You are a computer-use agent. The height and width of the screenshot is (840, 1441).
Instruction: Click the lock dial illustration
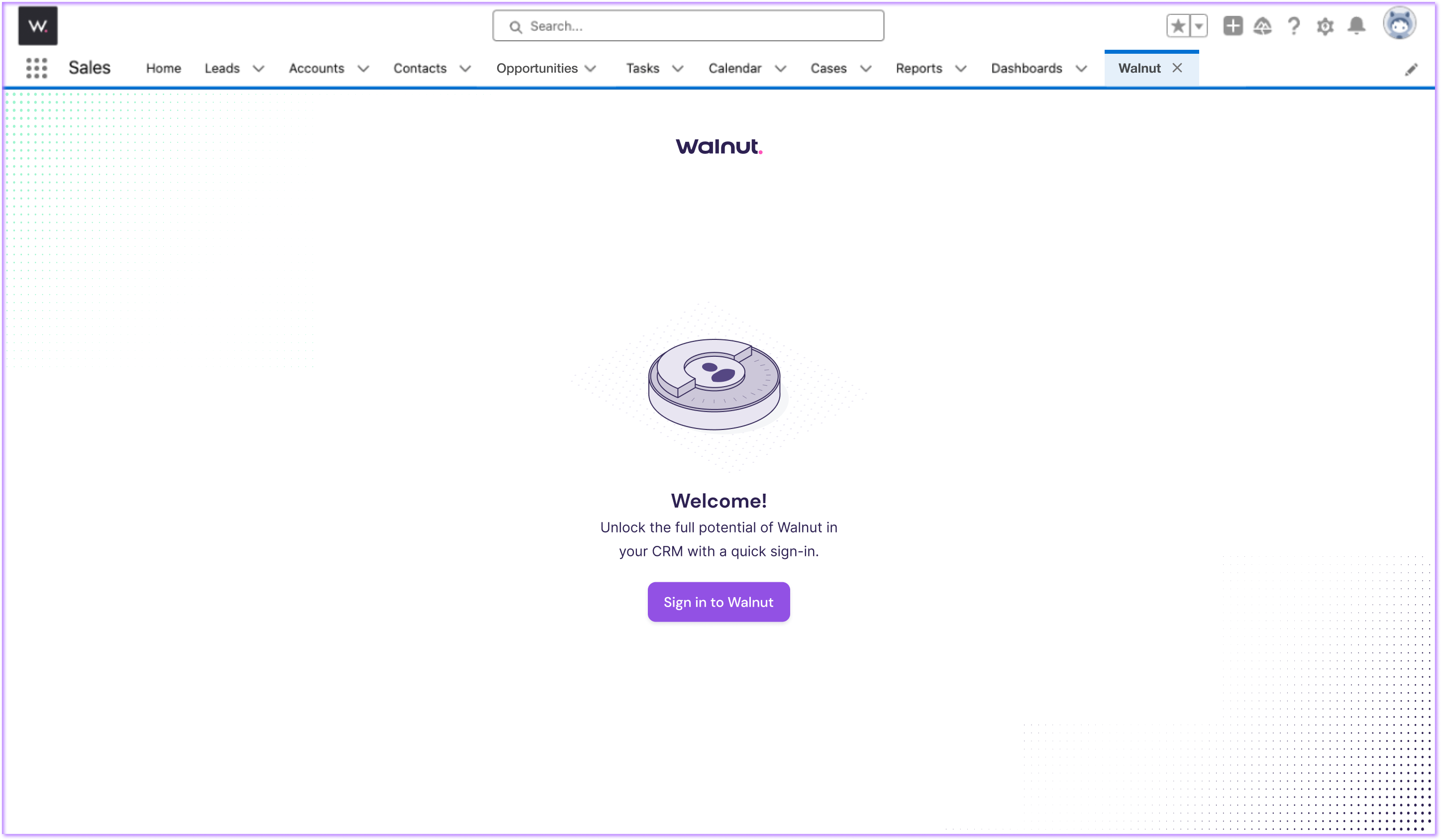click(x=714, y=384)
